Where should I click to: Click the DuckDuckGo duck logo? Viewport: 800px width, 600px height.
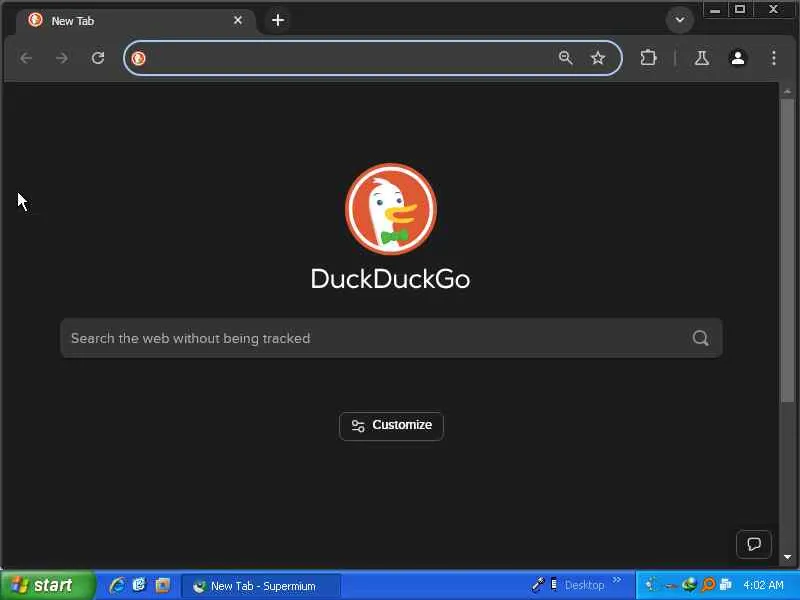[x=391, y=209]
